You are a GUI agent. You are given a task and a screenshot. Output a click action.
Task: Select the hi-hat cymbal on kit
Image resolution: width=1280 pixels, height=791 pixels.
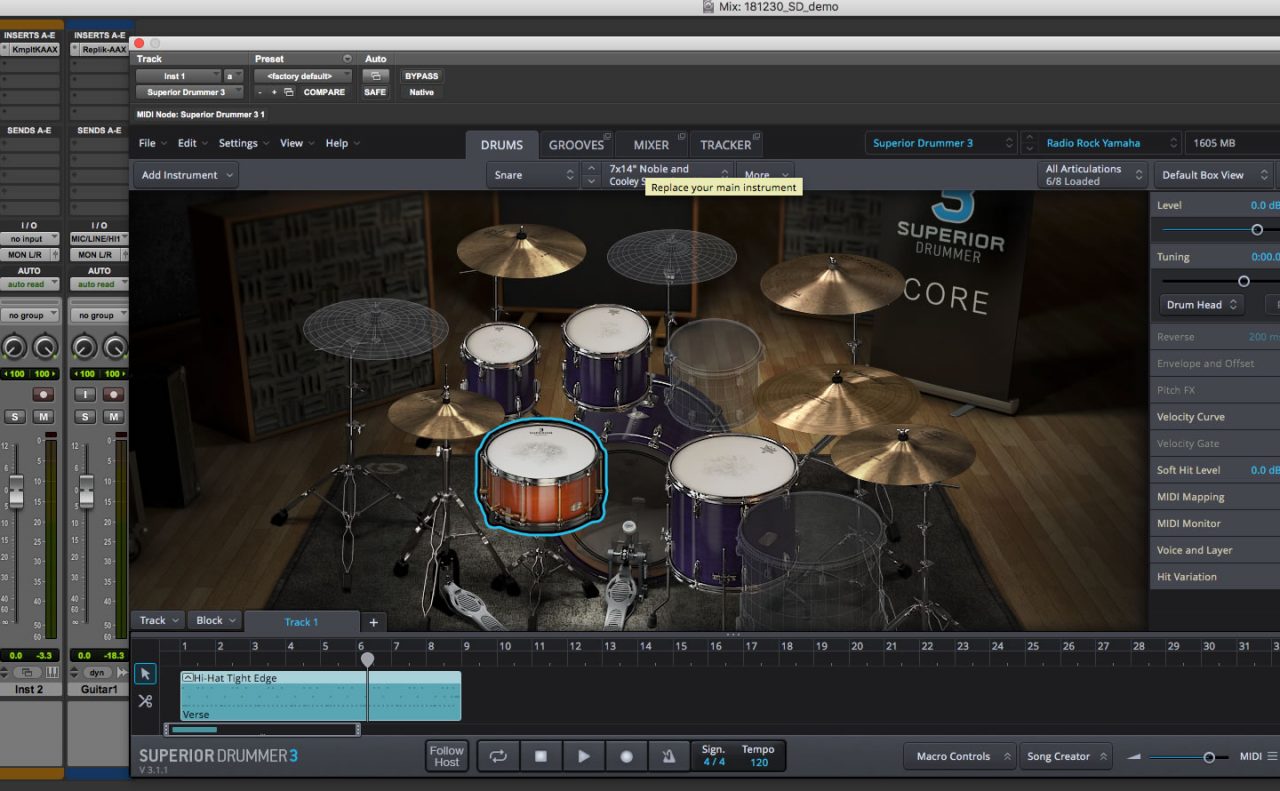click(x=446, y=413)
